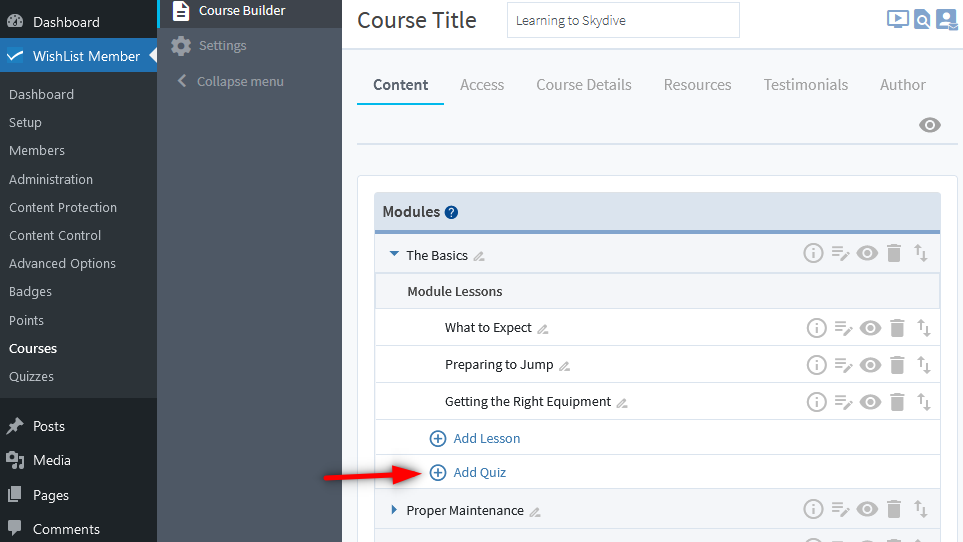Click the Add Lesson link
Image resolution: width=963 pixels, height=542 pixels.
click(x=486, y=438)
